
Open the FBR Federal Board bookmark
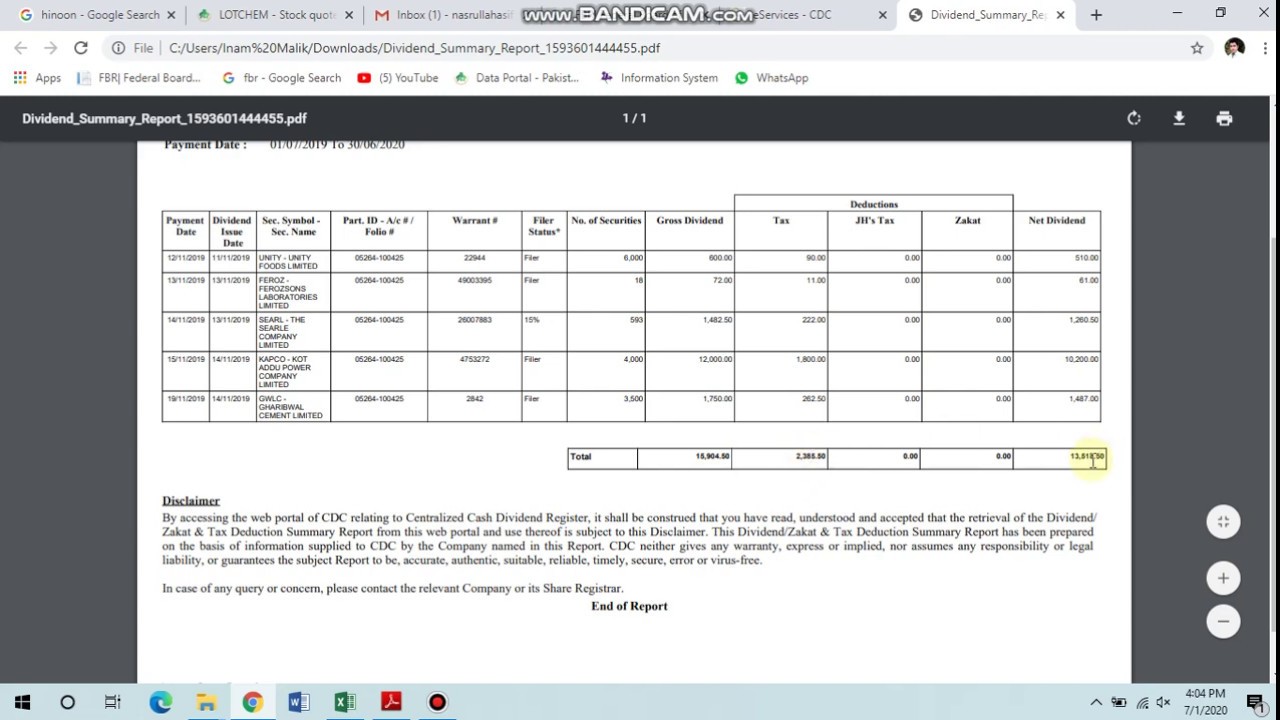[139, 78]
